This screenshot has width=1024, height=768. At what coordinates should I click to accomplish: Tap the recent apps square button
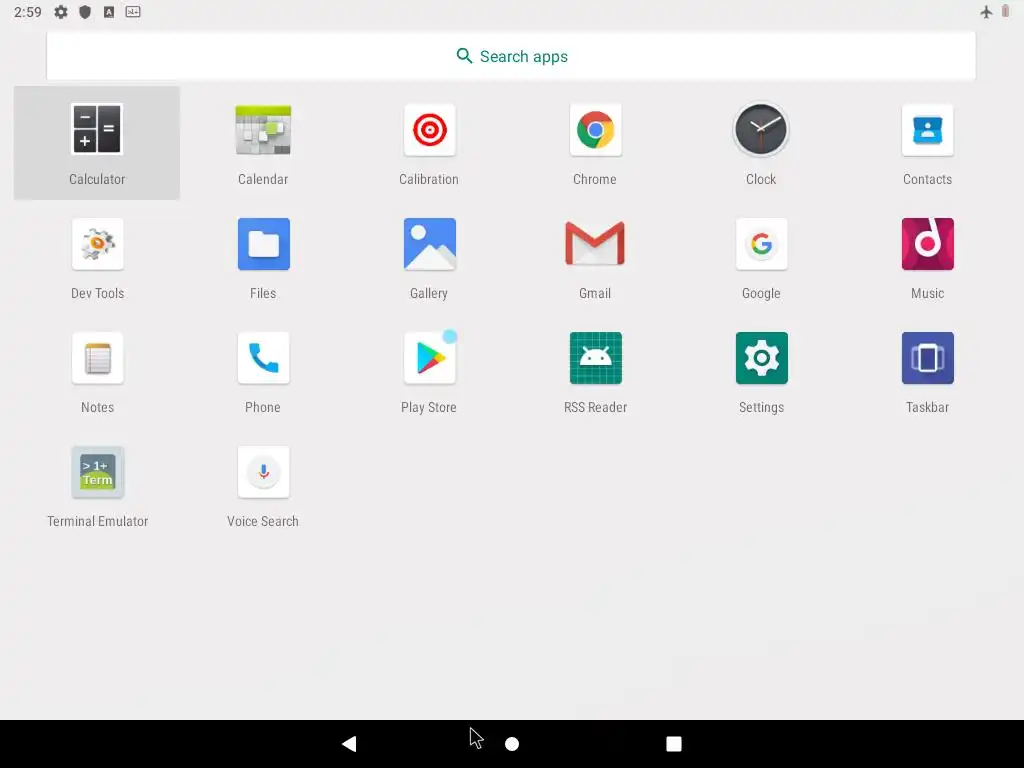(673, 744)
